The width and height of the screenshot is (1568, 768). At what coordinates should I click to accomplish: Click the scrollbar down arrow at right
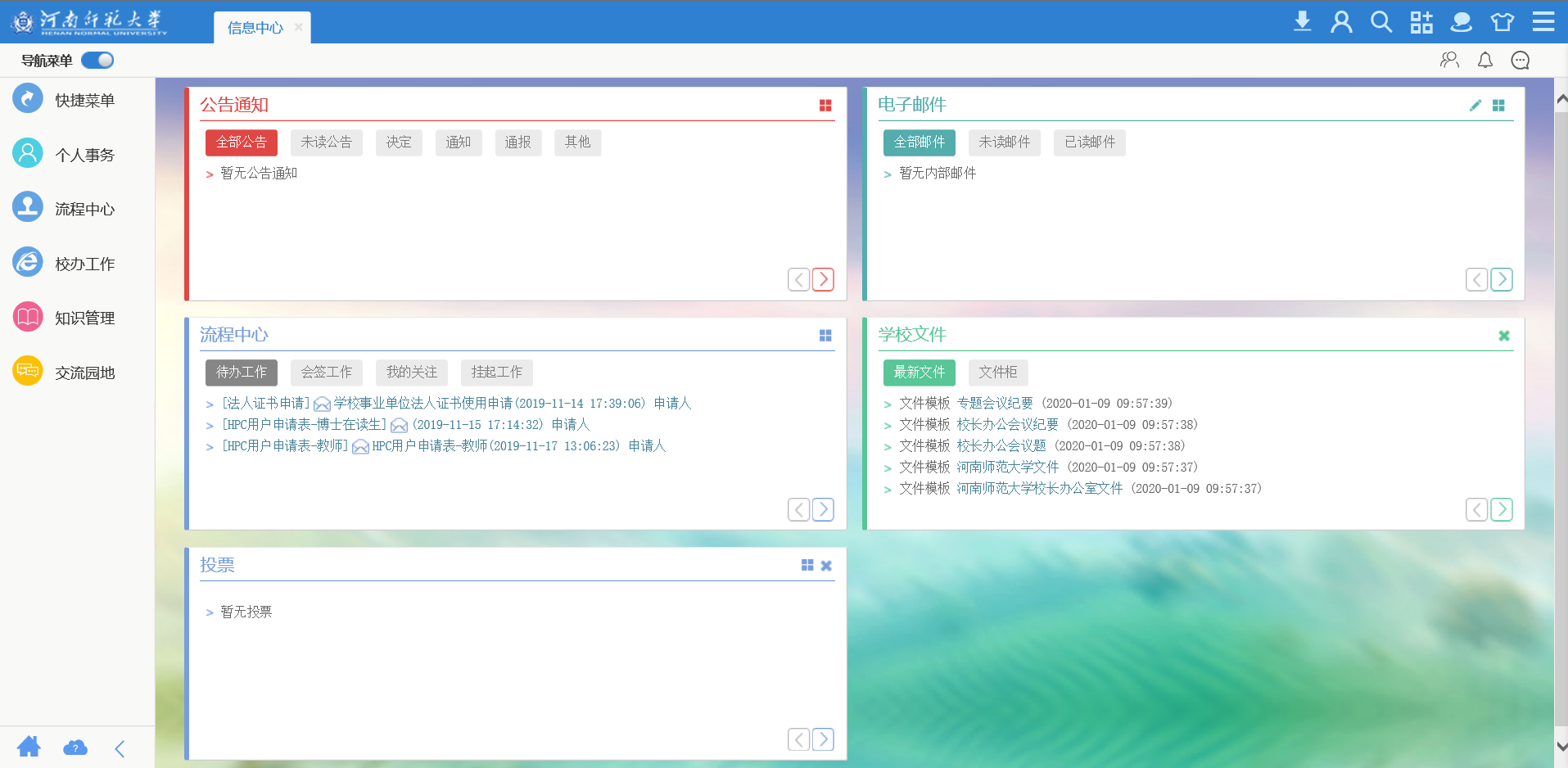(1561, 747)
